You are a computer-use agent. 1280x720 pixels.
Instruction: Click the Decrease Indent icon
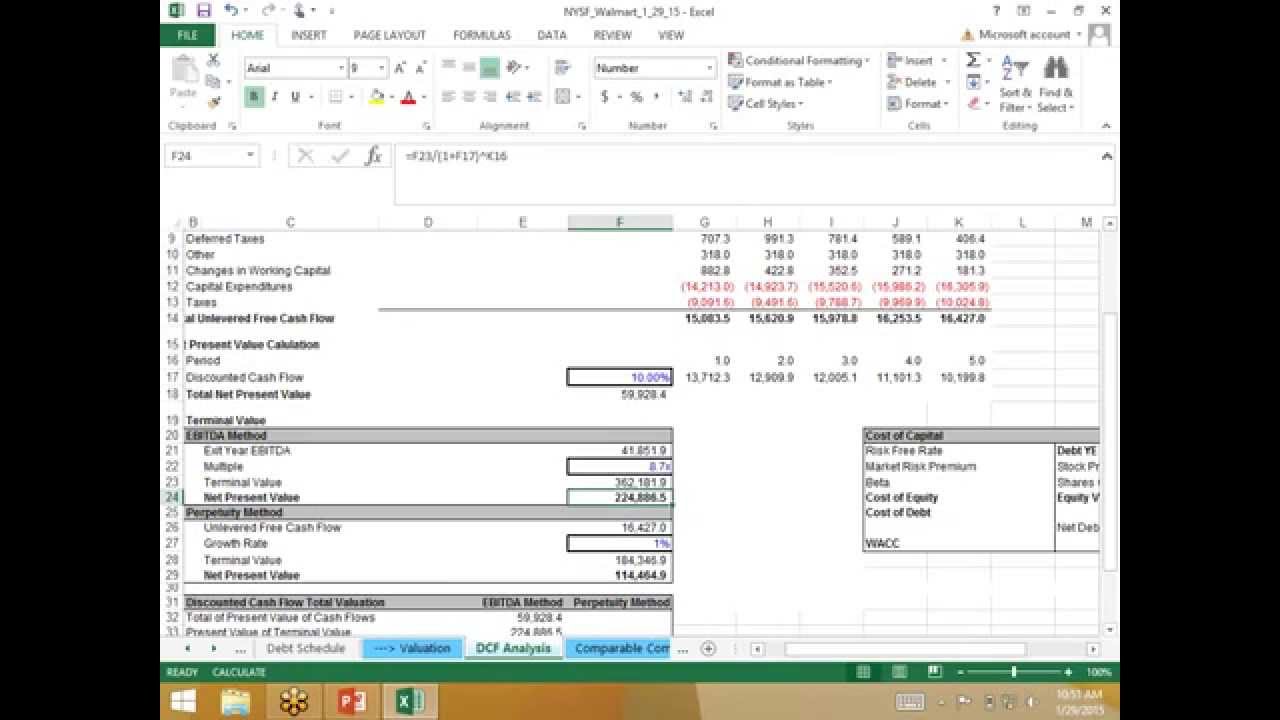tap(513, 97)
